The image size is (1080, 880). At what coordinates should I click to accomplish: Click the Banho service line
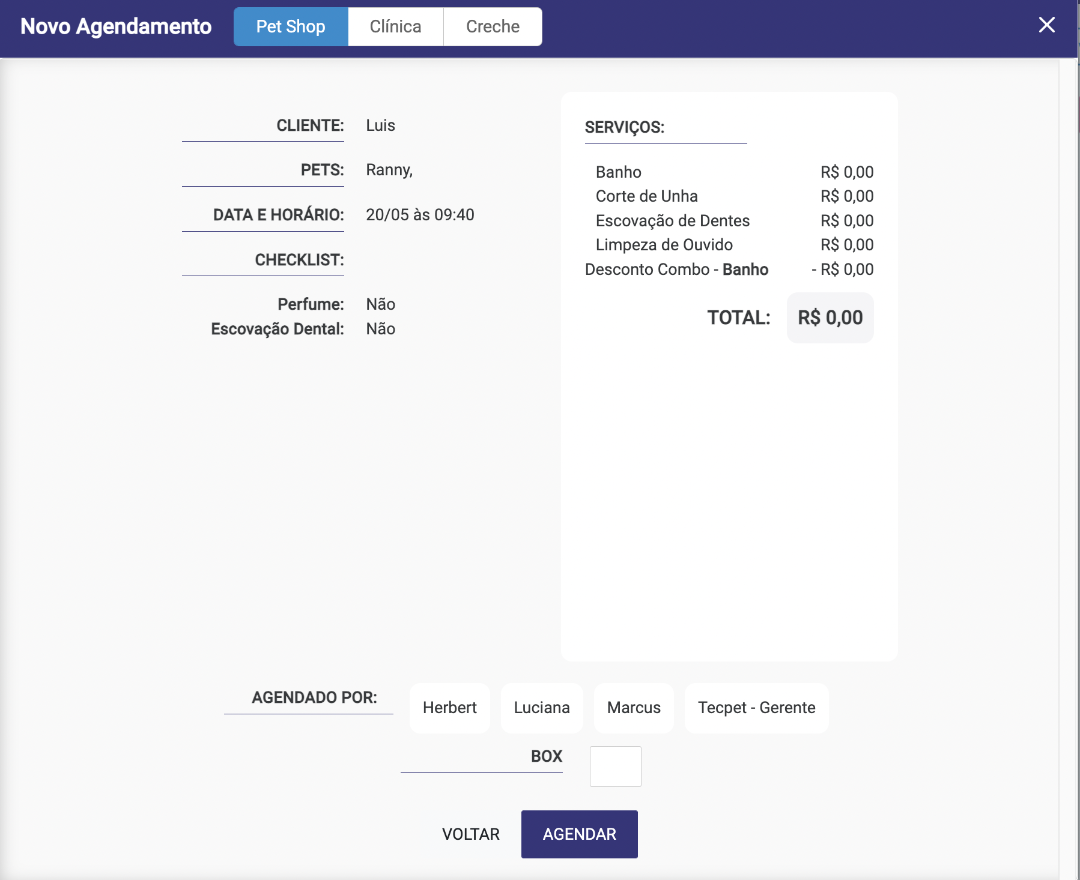[x=619, y=172]
